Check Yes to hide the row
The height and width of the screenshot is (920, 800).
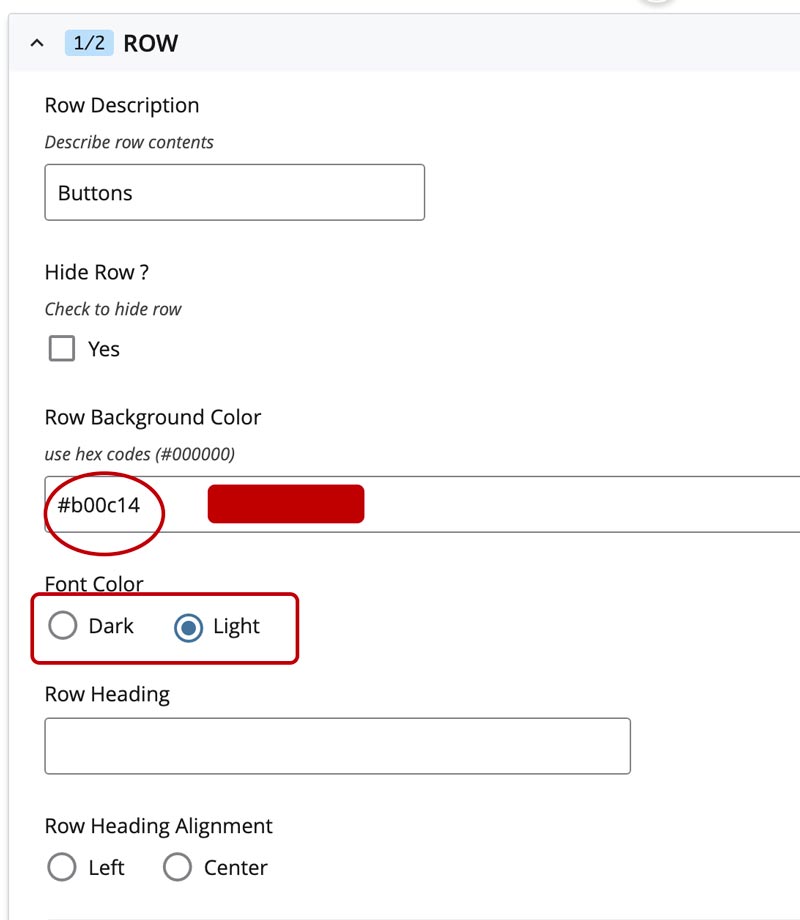pos(61,348)
